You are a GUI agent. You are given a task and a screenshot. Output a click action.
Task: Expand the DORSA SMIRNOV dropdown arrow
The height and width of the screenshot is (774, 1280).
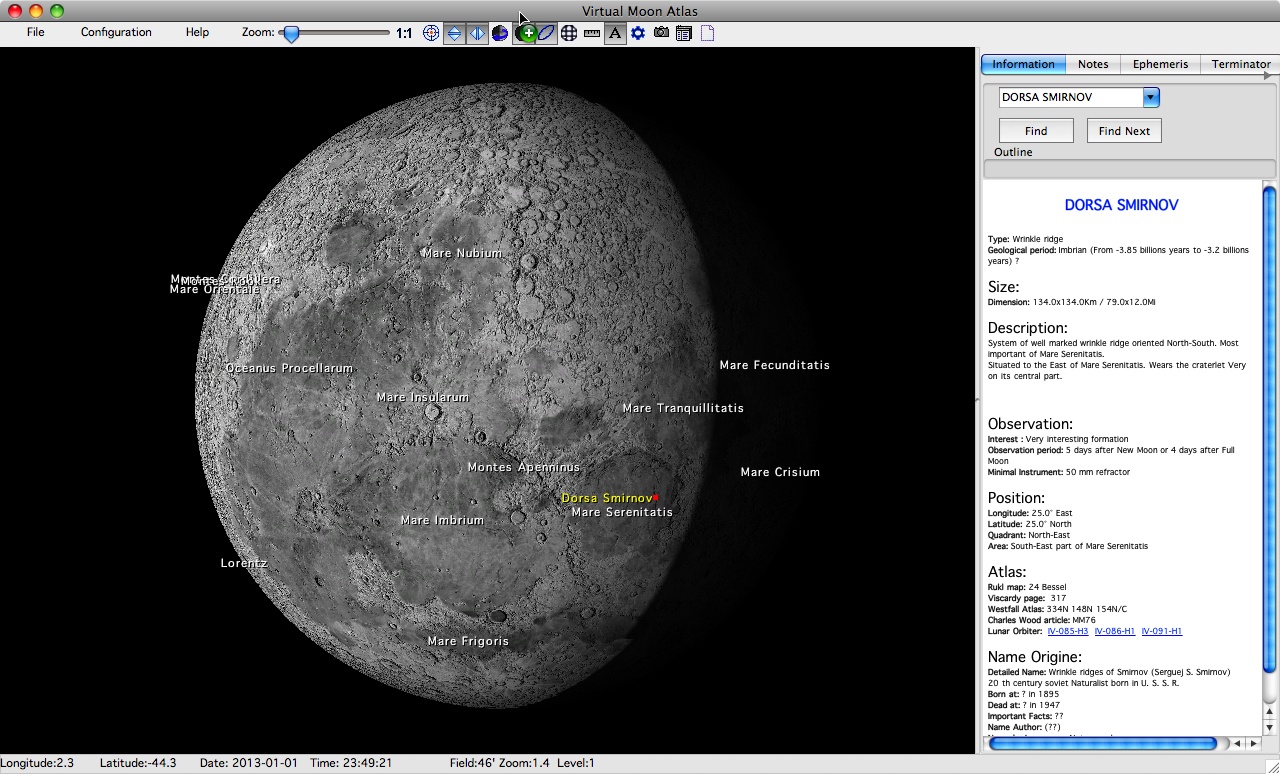pos(1151,97)
